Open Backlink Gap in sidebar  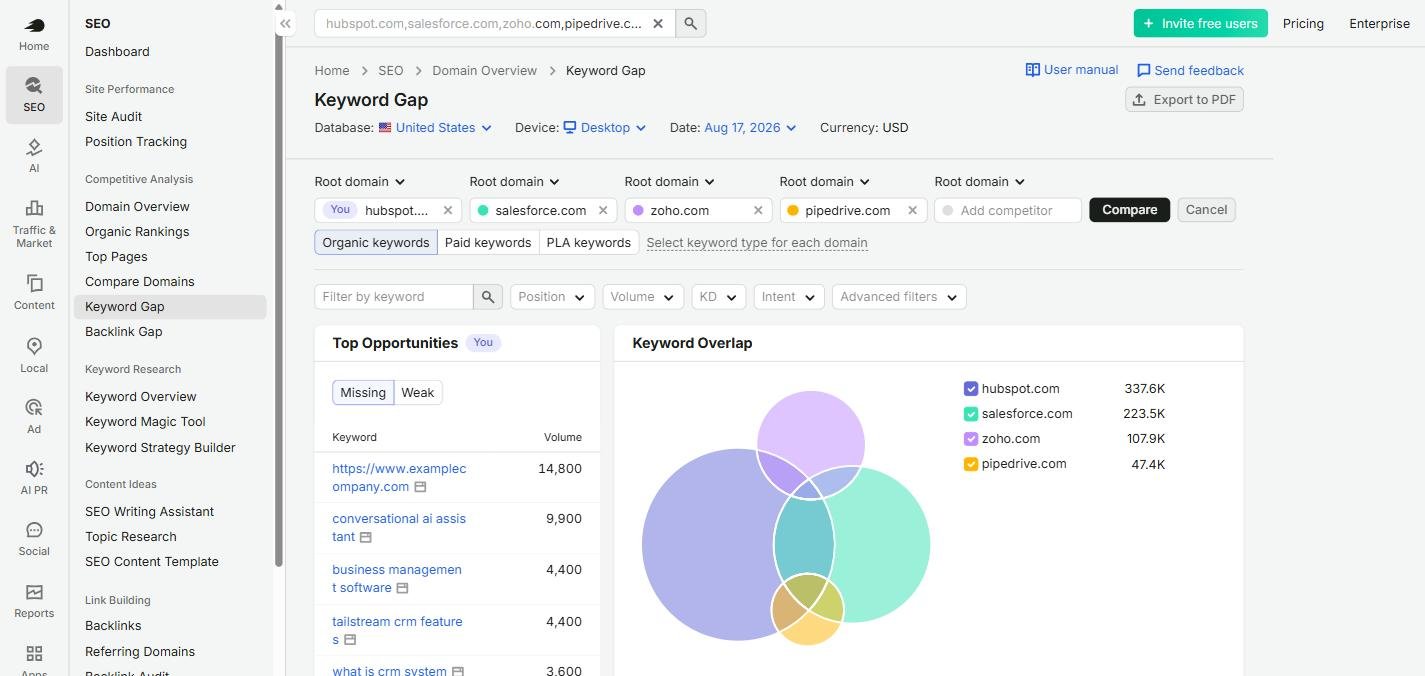123,331
